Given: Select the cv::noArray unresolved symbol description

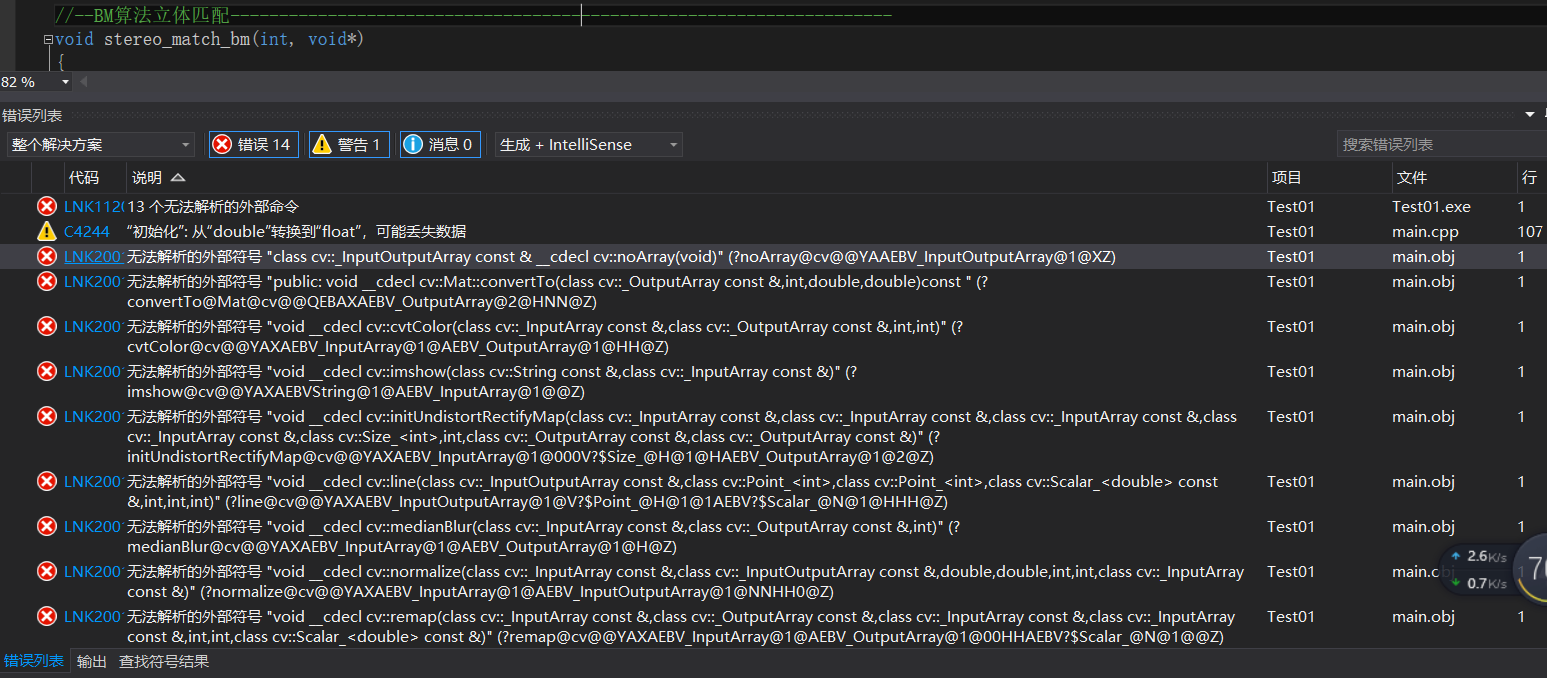Looking at the screenshot, I should tap(621, 257).
